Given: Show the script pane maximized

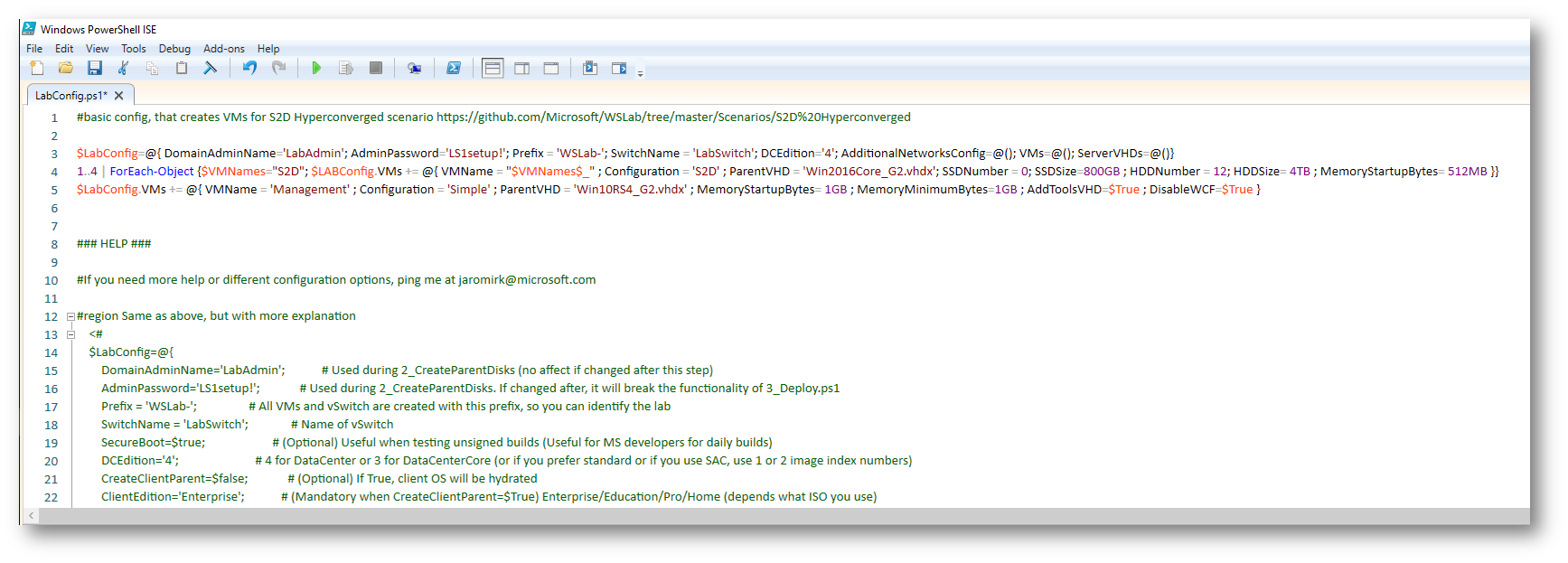Looking at the screenshot, I should click(551, 68).
